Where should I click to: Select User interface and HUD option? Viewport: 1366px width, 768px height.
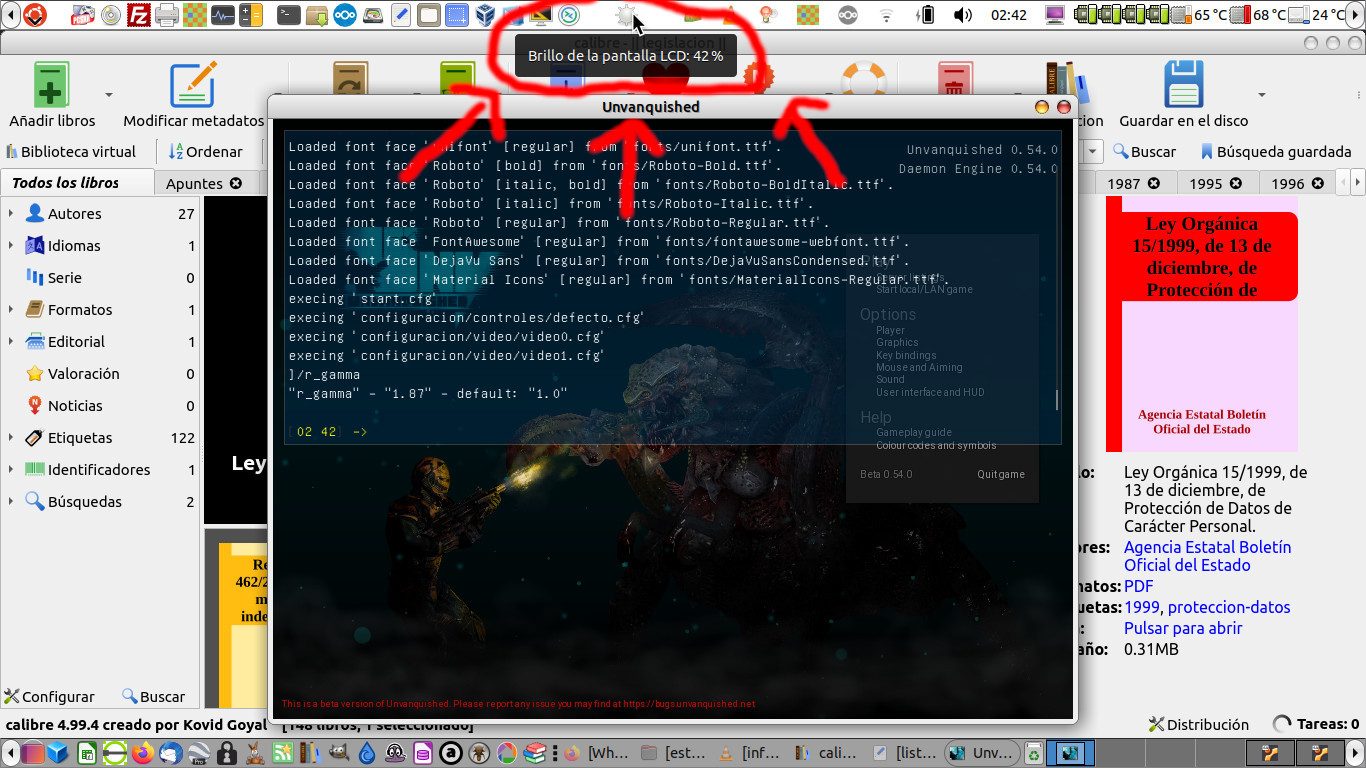[x=930, y=392]
